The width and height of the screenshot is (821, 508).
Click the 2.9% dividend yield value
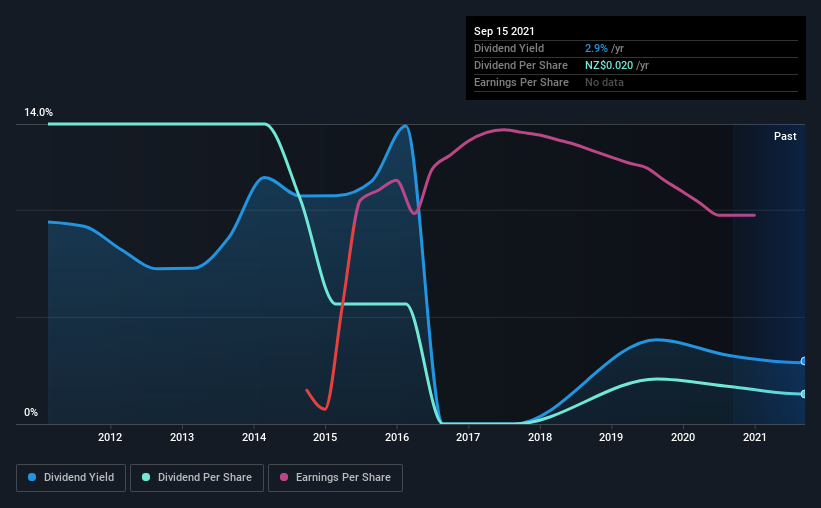(x=596, y=48)
